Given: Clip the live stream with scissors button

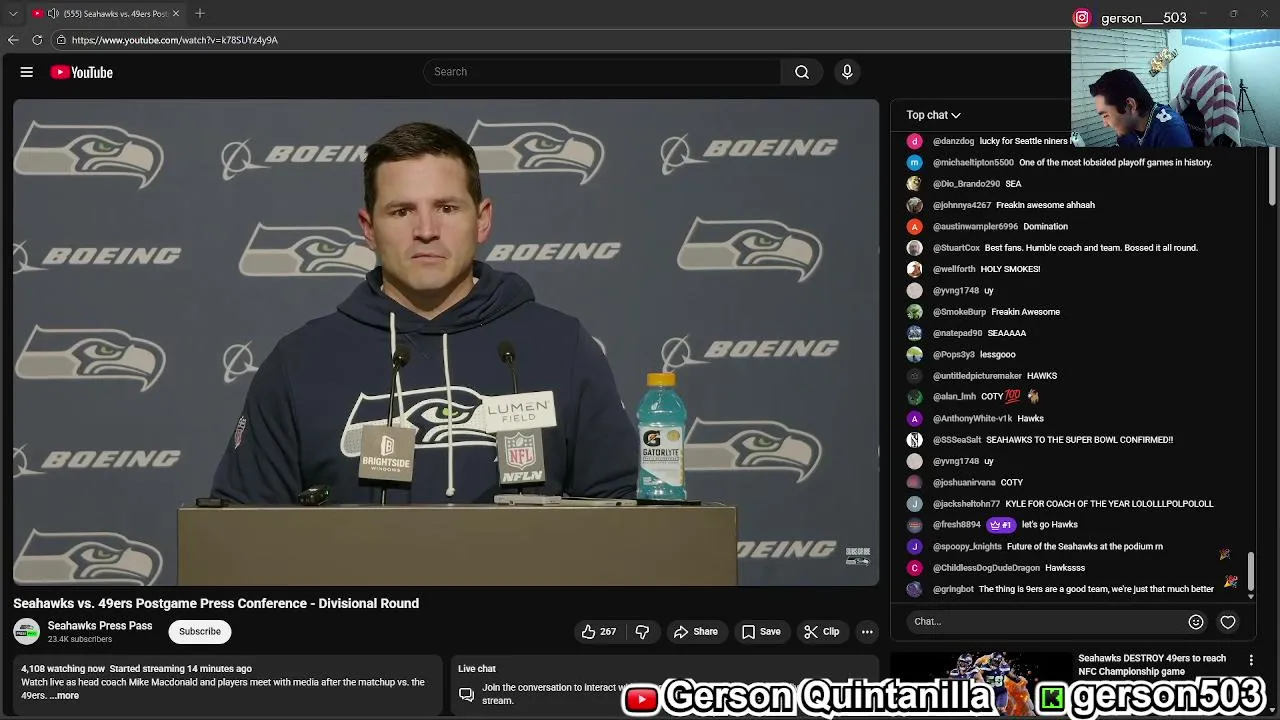Looking at the screenshot, I should (x=822, y=632).
